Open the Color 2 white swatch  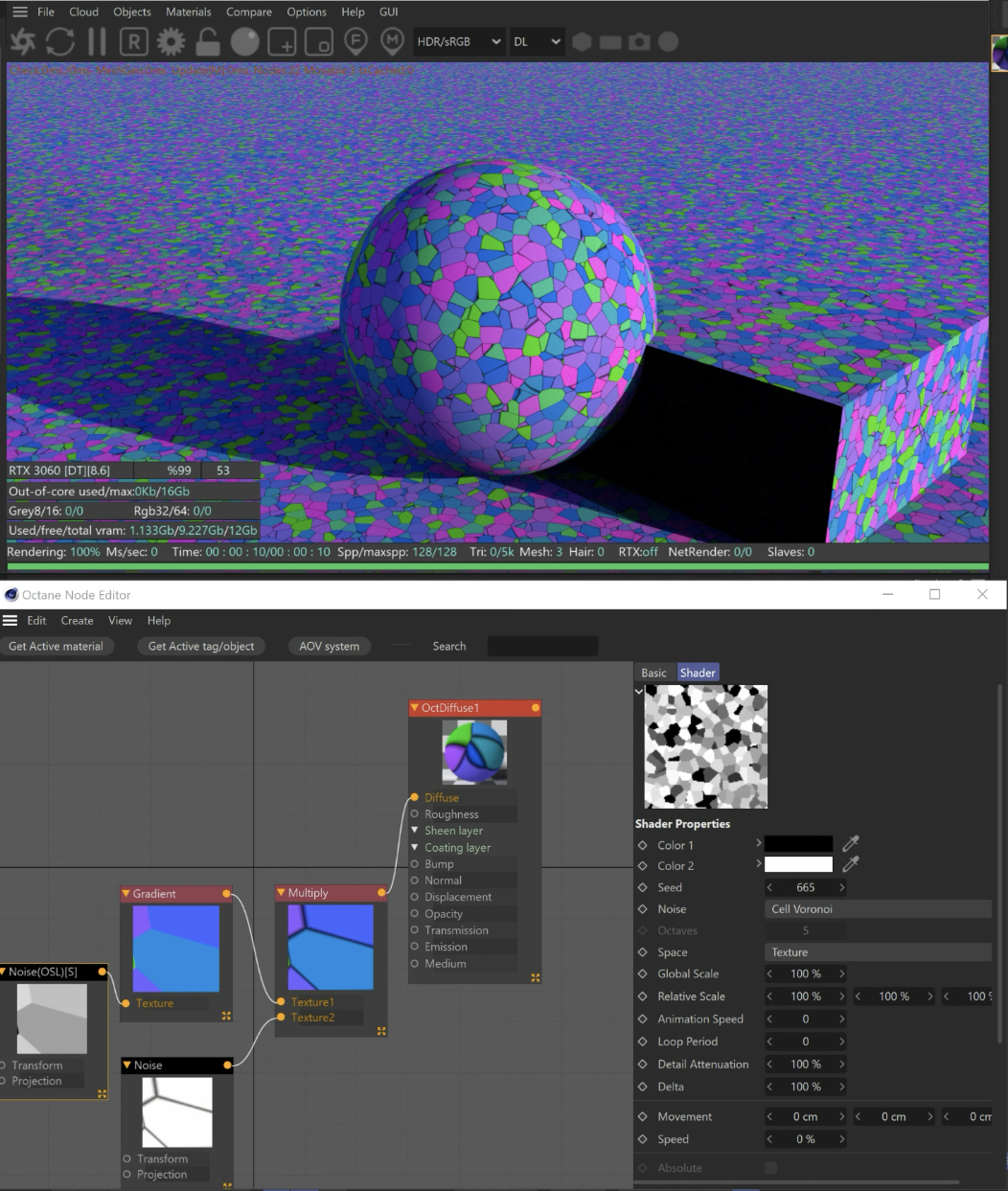(798, 864)
